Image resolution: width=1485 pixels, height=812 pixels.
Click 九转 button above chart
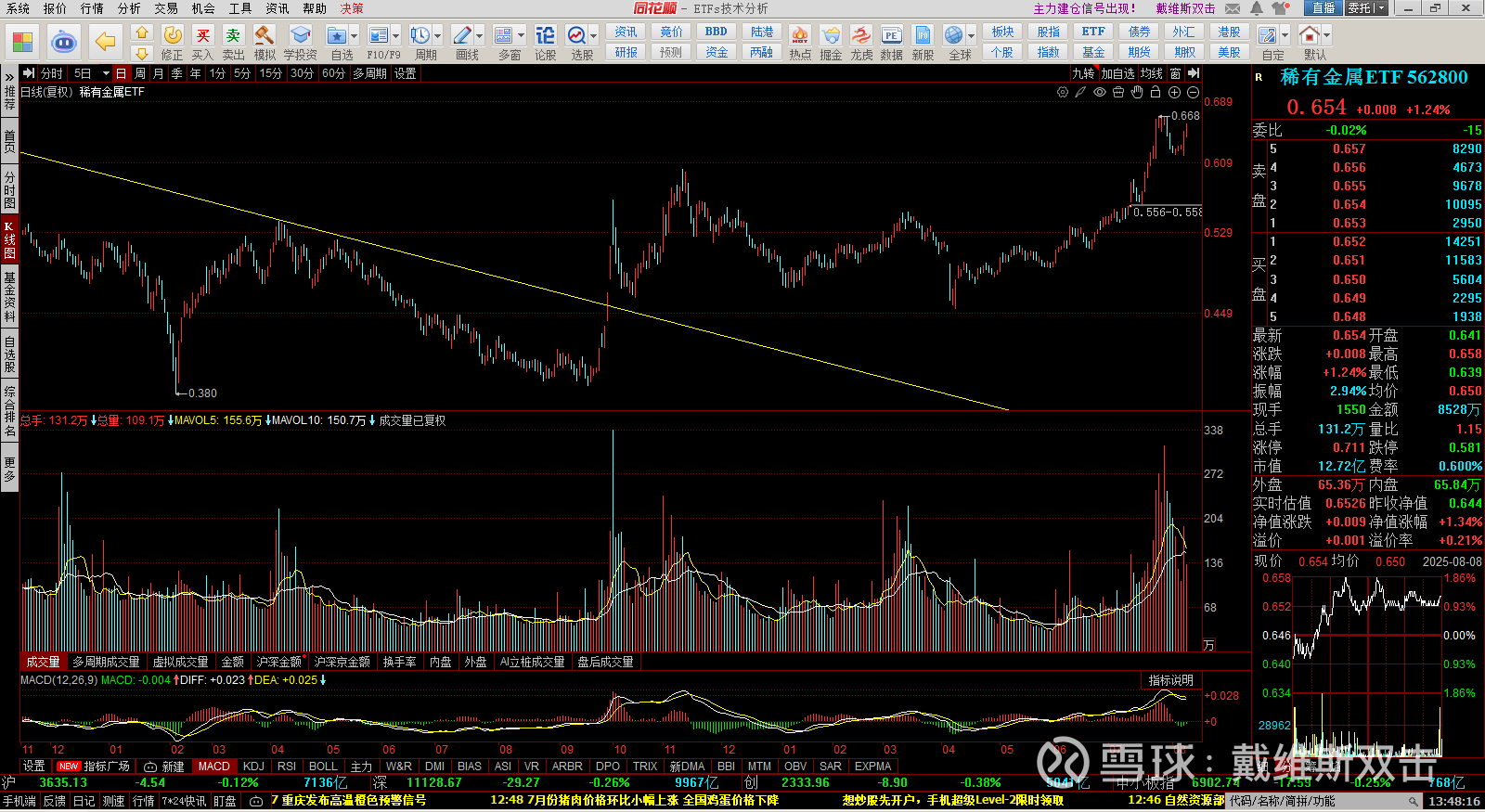tap(1083, 73)
